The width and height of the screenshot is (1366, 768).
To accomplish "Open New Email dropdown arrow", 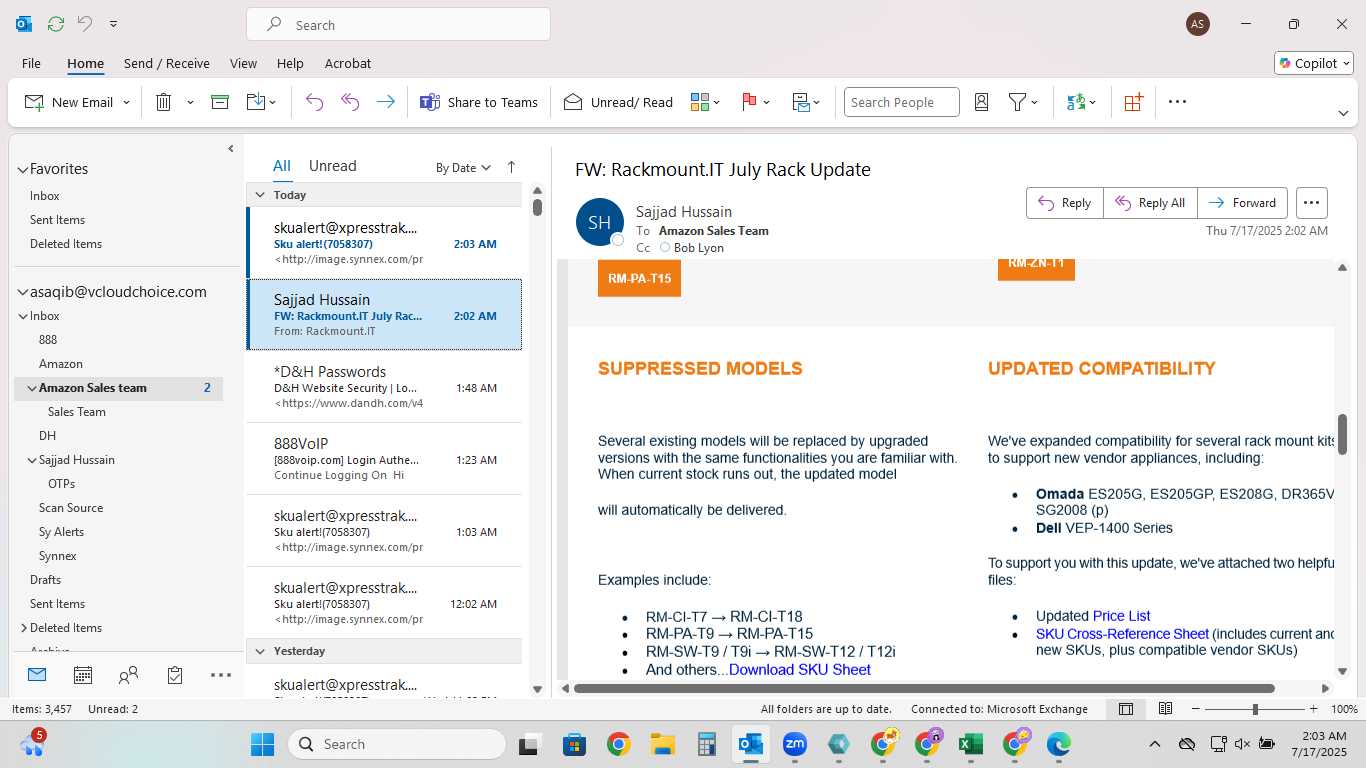I will click(x=126, y=102).
